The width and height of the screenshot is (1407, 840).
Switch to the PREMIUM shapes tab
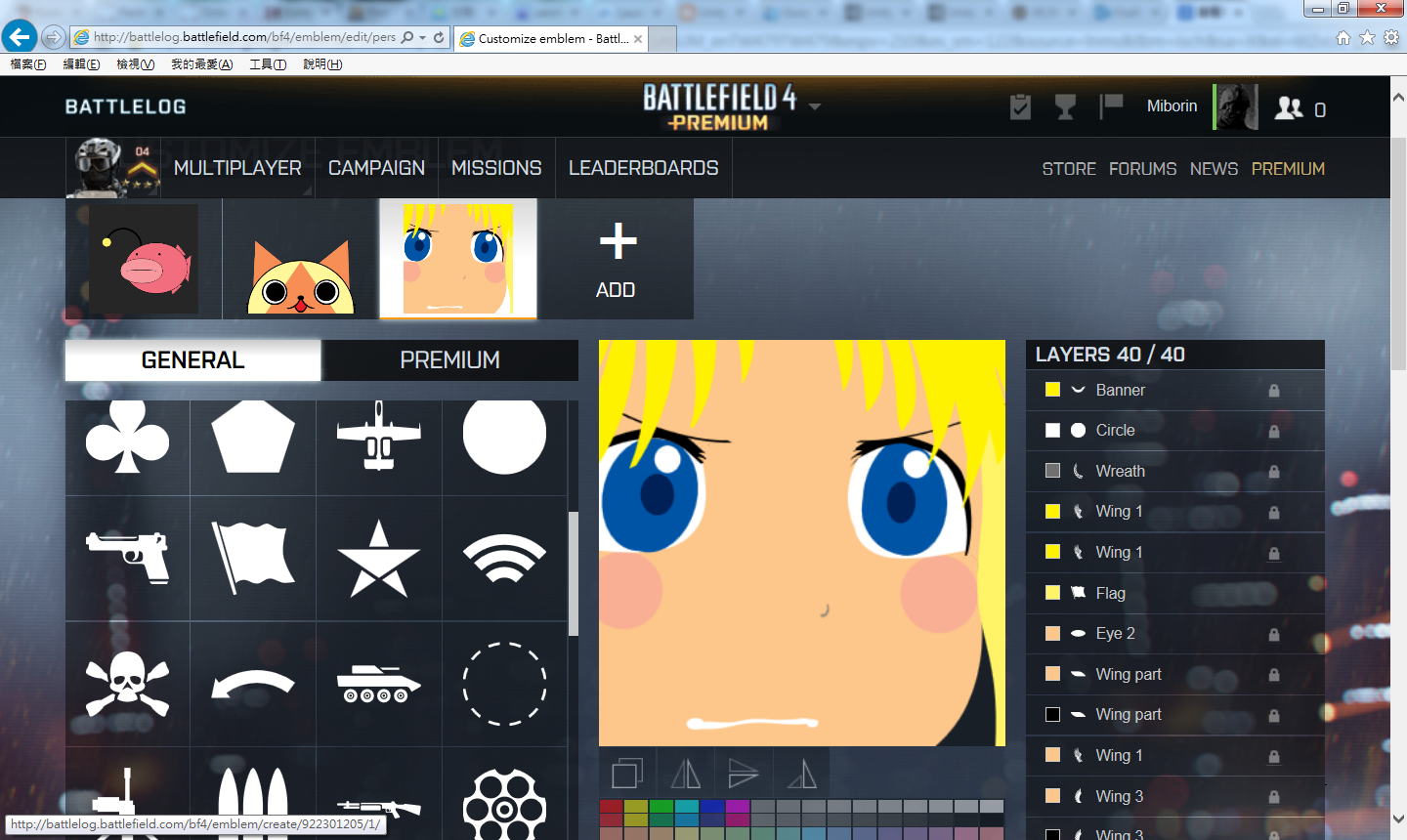pos(449,360)
